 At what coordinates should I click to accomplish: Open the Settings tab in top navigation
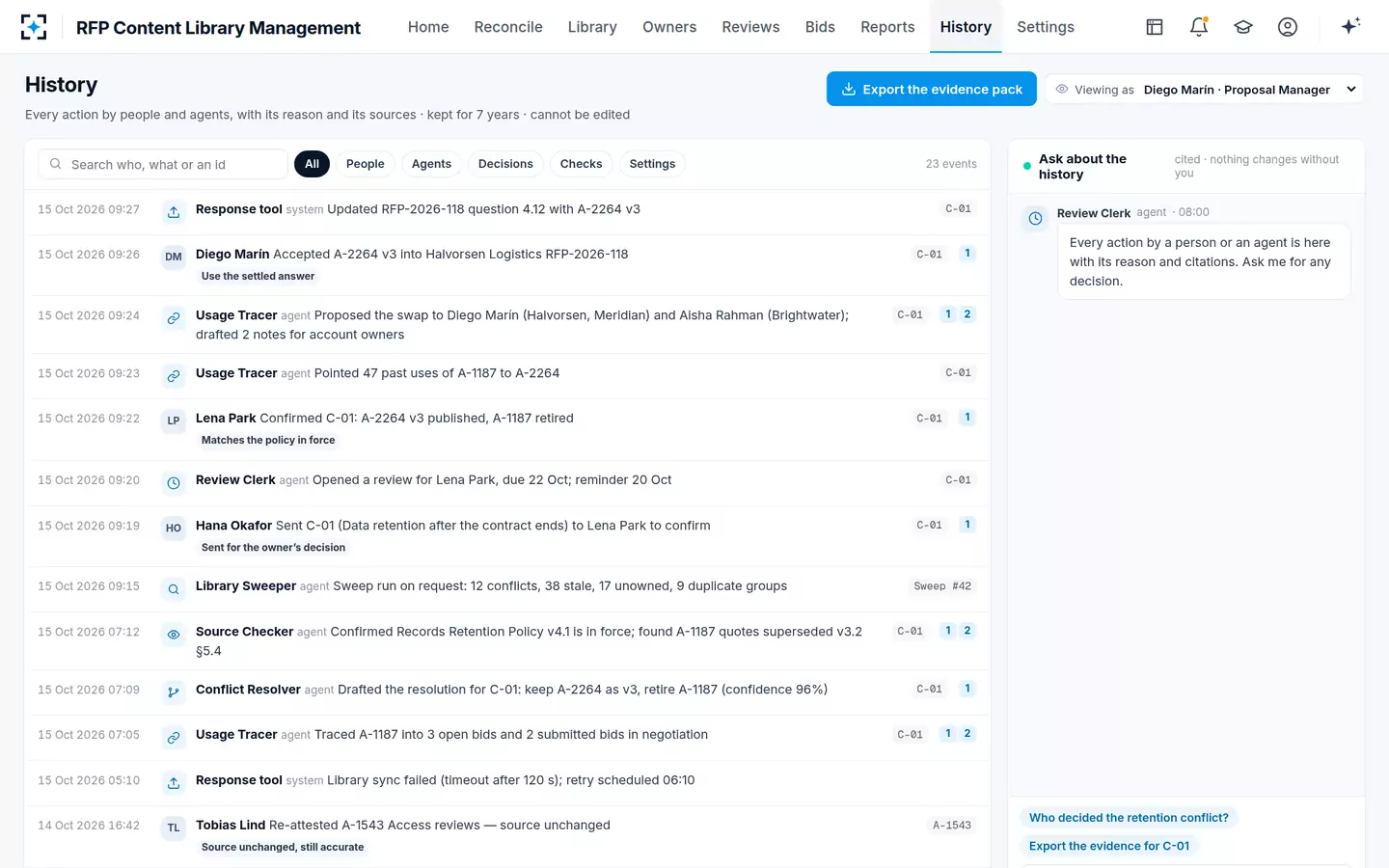point(1046,27)
